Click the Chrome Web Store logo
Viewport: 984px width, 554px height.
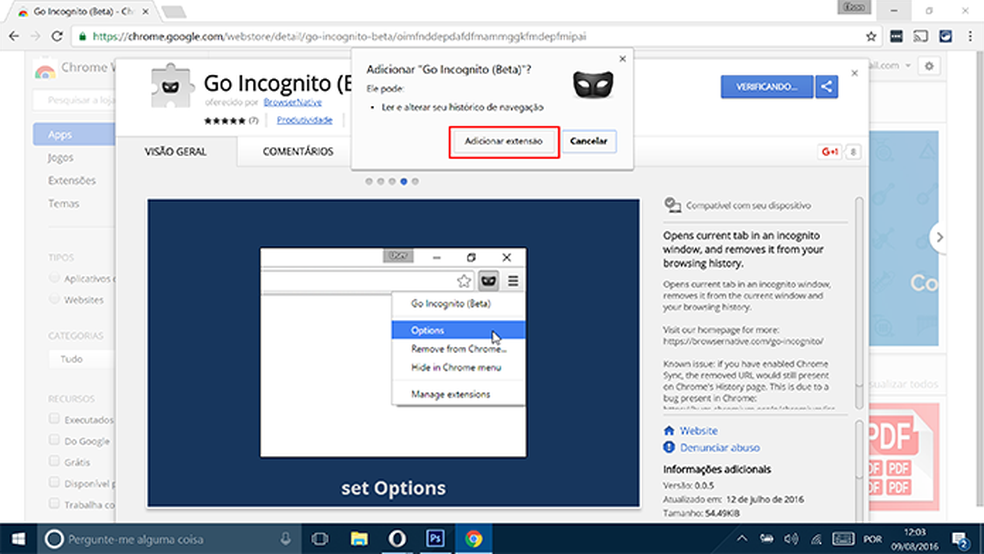click(45, 71)
